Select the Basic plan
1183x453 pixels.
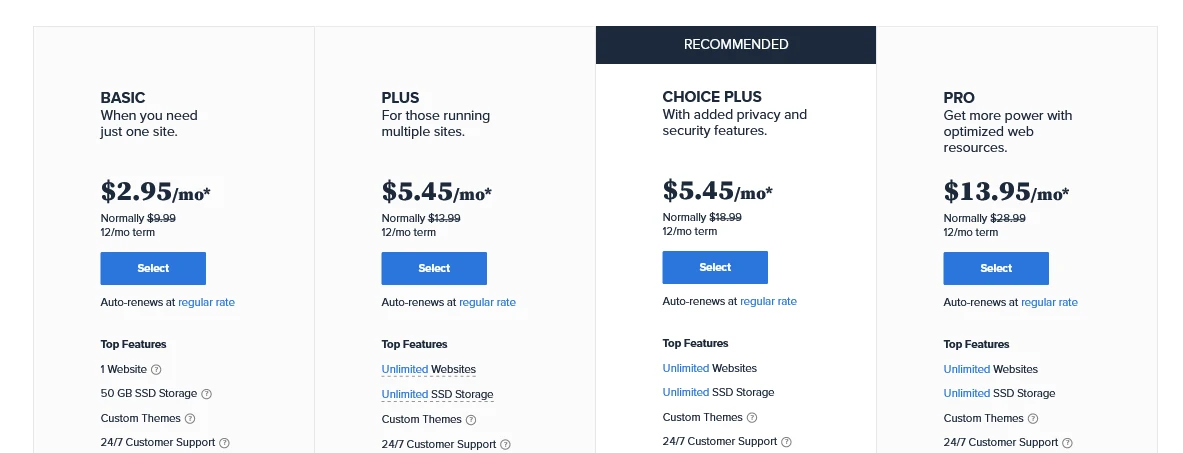pyautogui.click(x=153, y=268)
